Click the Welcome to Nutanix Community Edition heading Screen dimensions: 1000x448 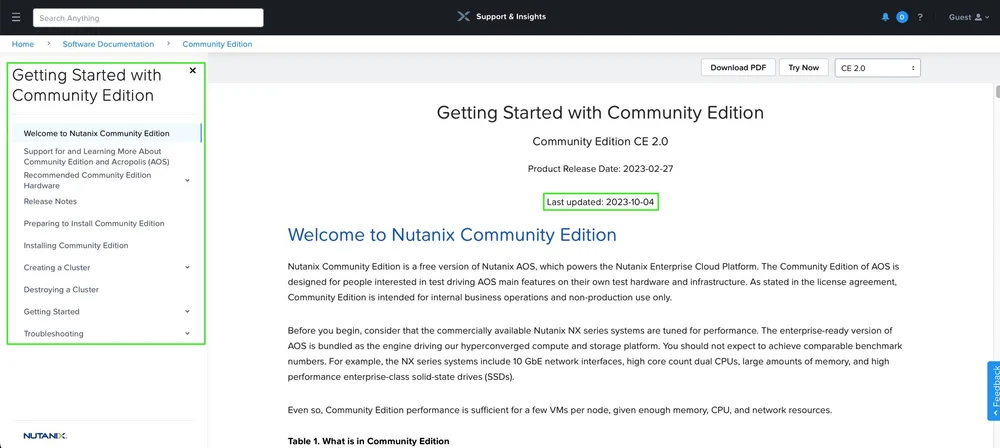pos(452,235)
